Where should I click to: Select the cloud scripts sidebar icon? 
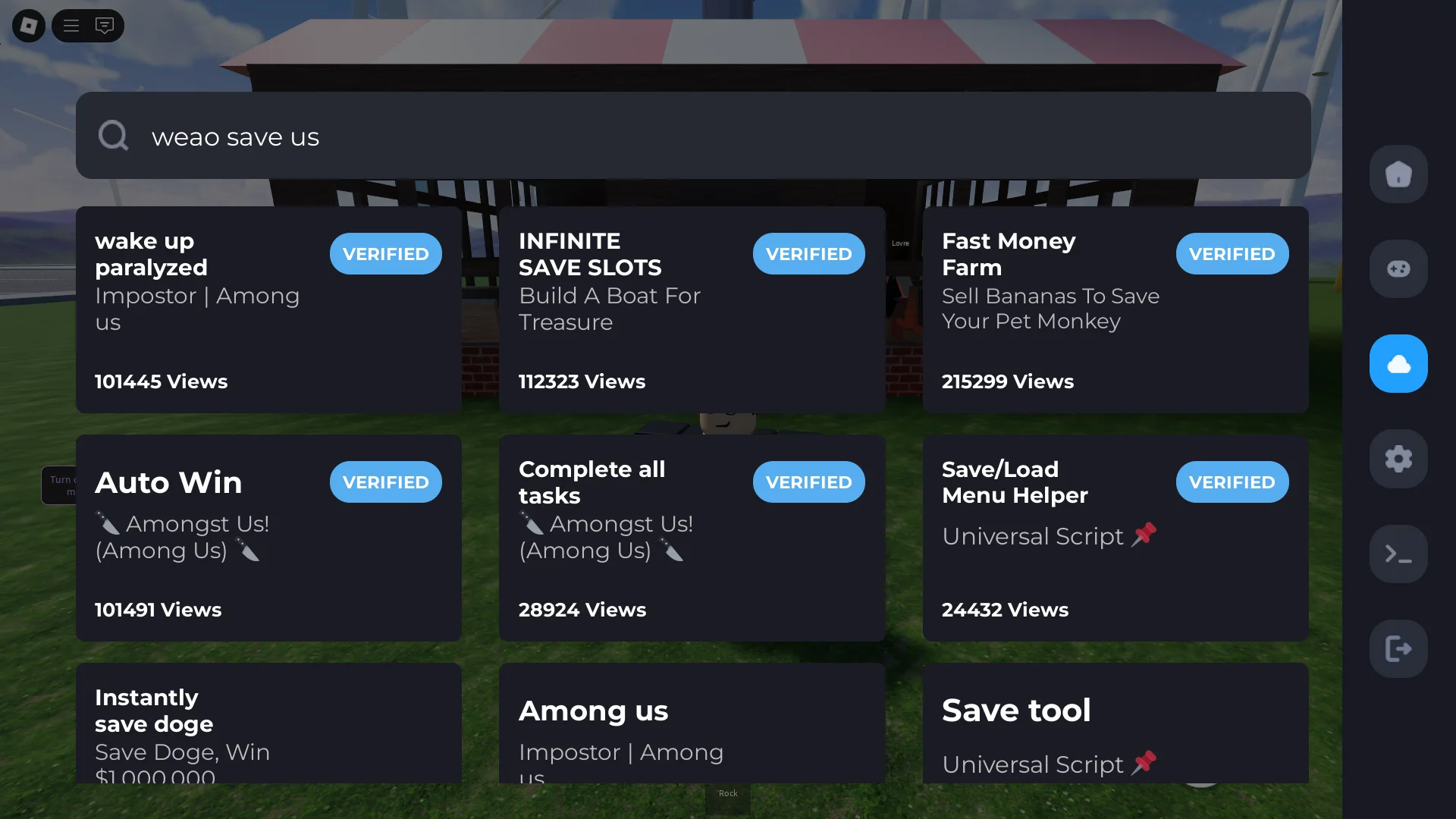[x=1398, y=363]
